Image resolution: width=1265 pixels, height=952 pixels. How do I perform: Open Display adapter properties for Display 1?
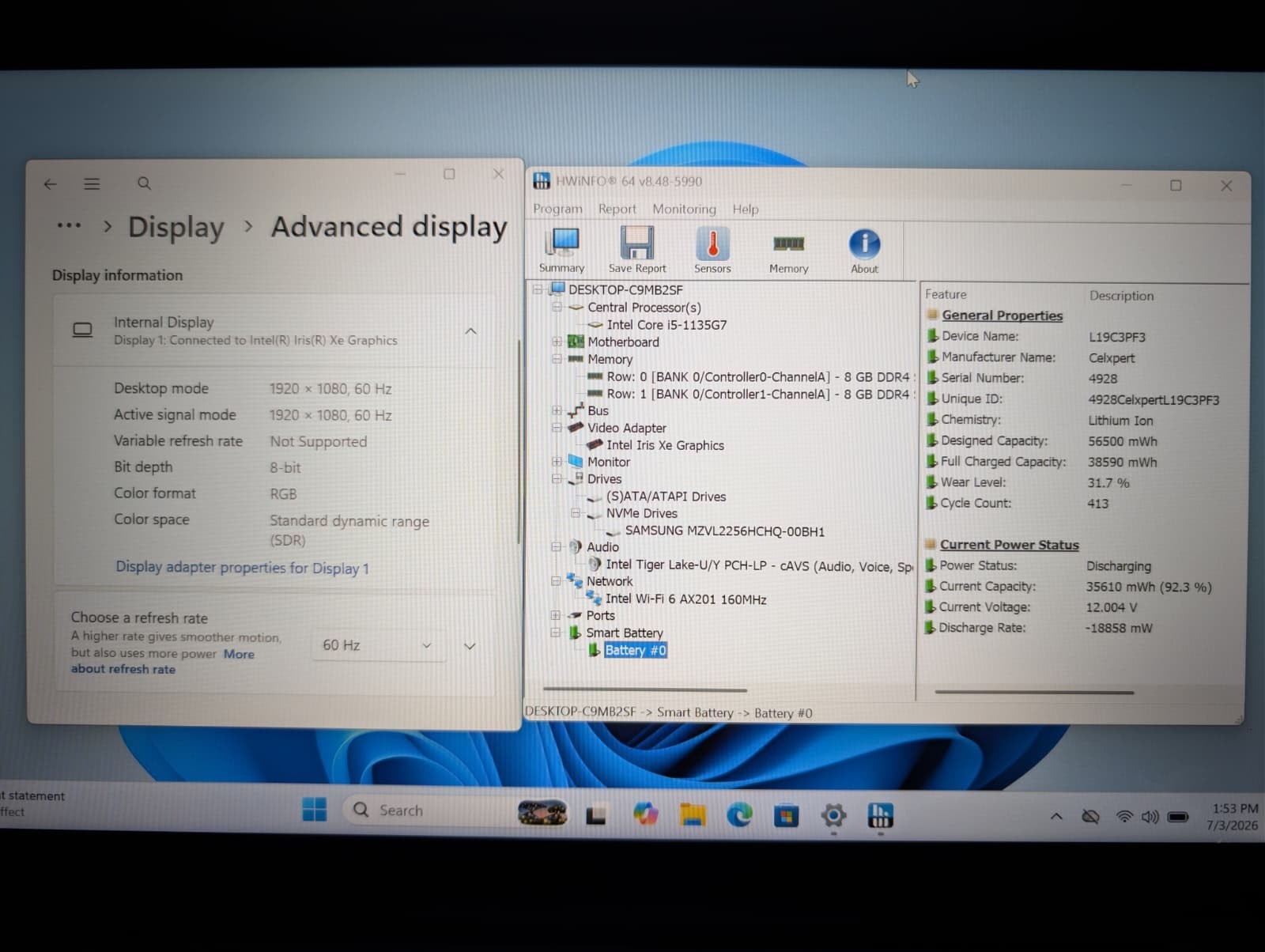click(242, 568)
